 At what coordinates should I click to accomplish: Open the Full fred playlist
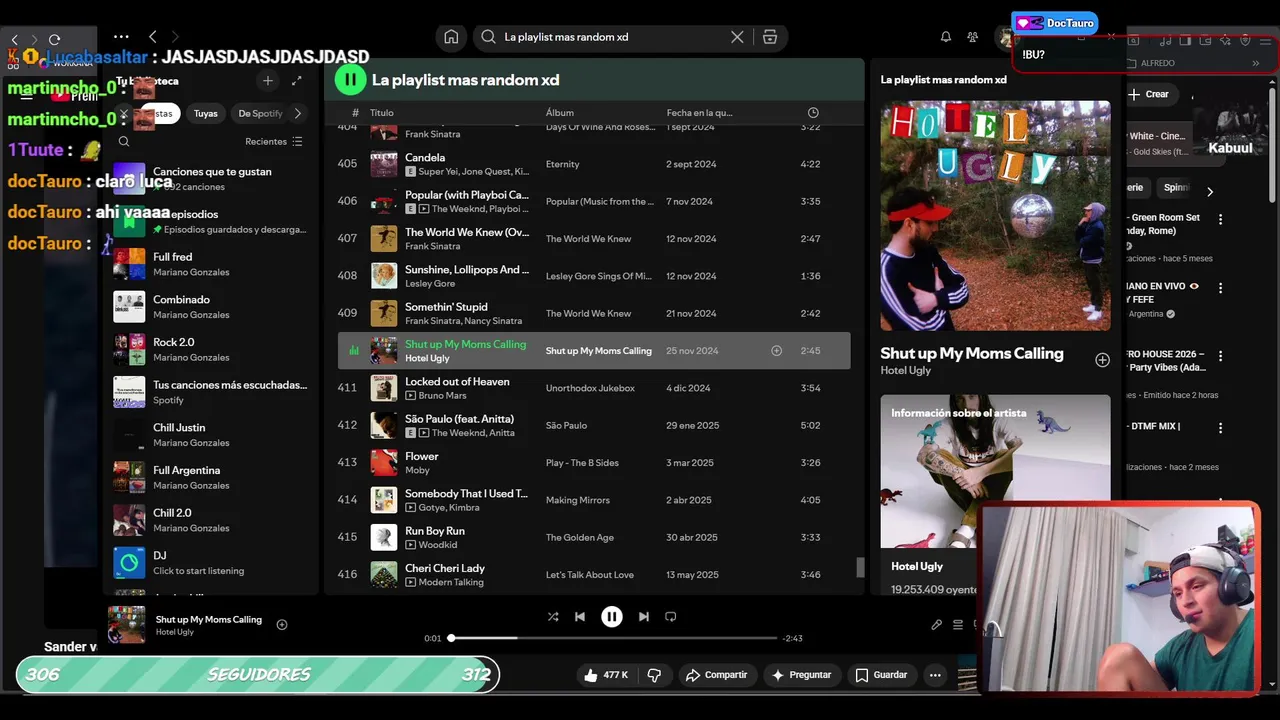[210, 264]
